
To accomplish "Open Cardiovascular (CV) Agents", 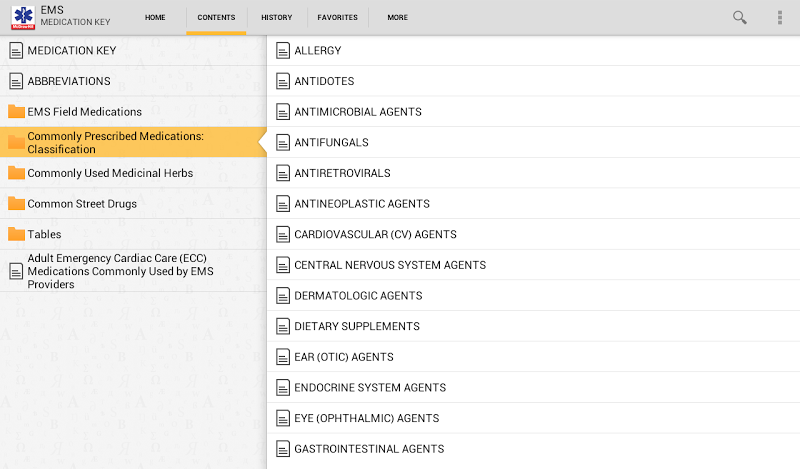I will tap(375, 234).
